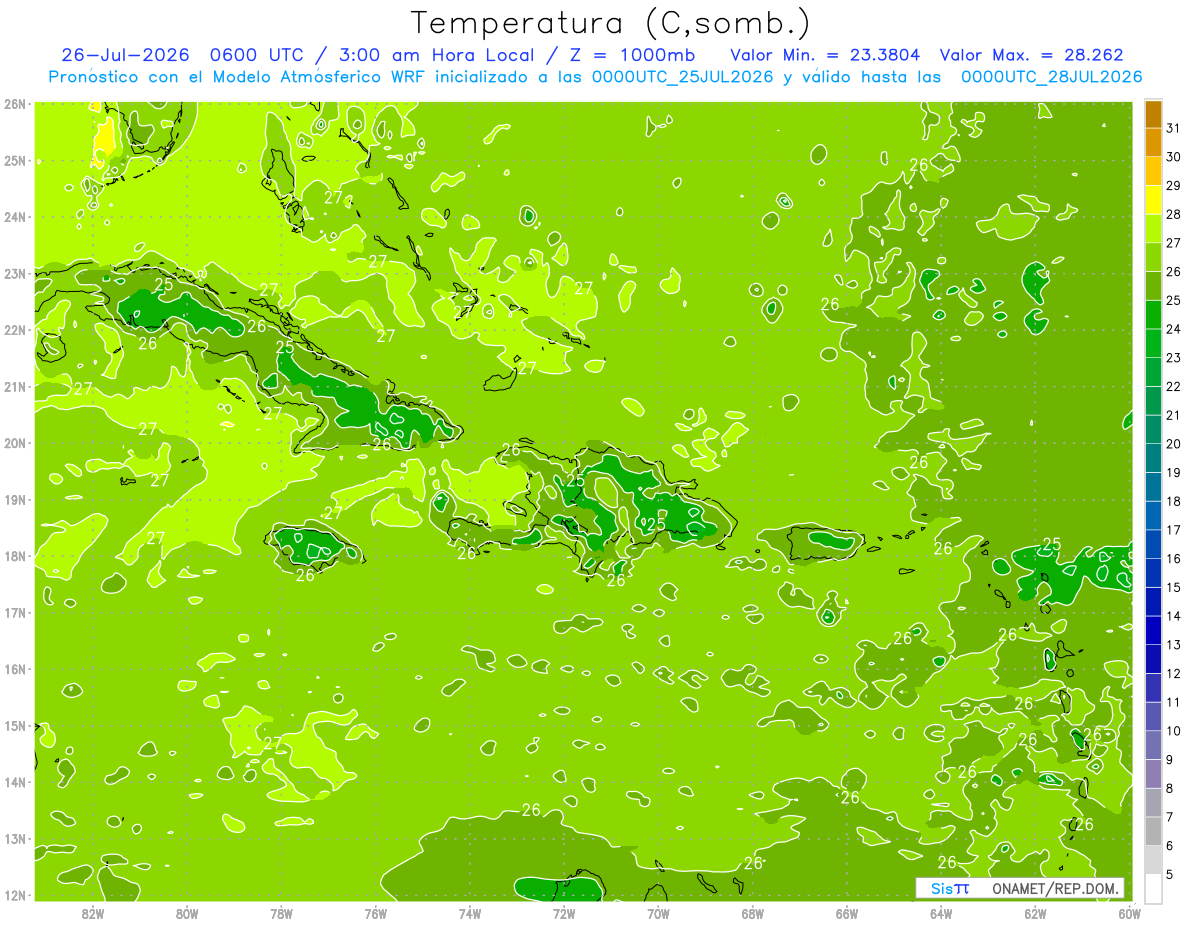This screenshot has height=927, width=1200.
Task: Click the latitude axis label "24N"
Action: pyautogui.click(x=15, y=217)
